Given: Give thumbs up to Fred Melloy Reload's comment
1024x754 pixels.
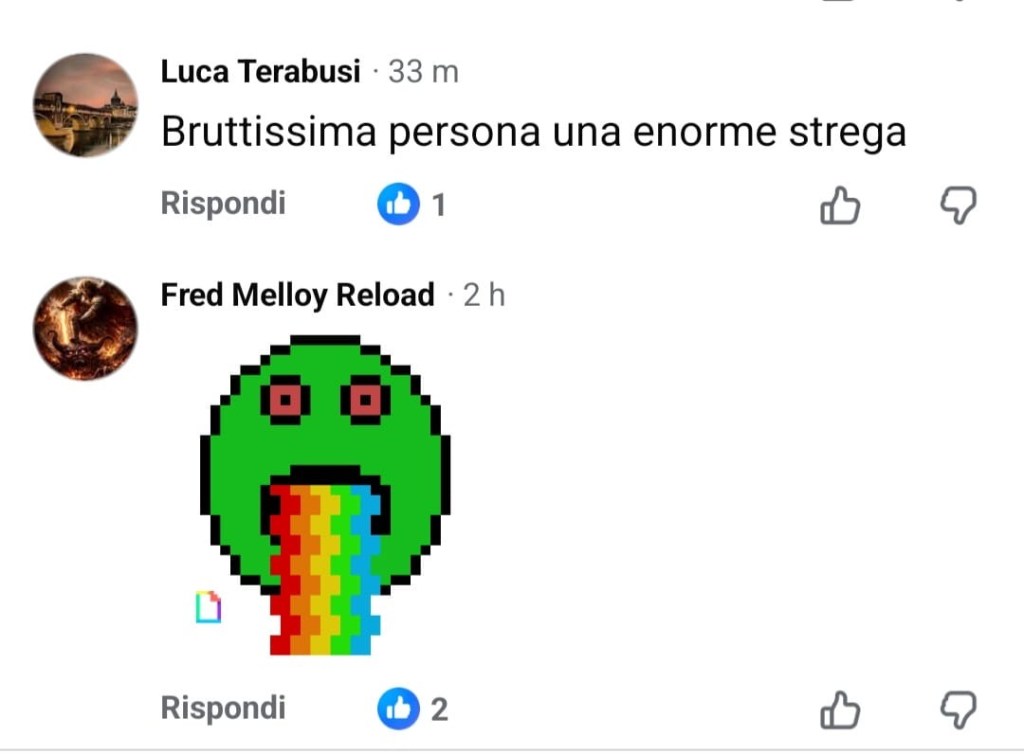Looking at the screenshot, I should click(x=840, y=710).
